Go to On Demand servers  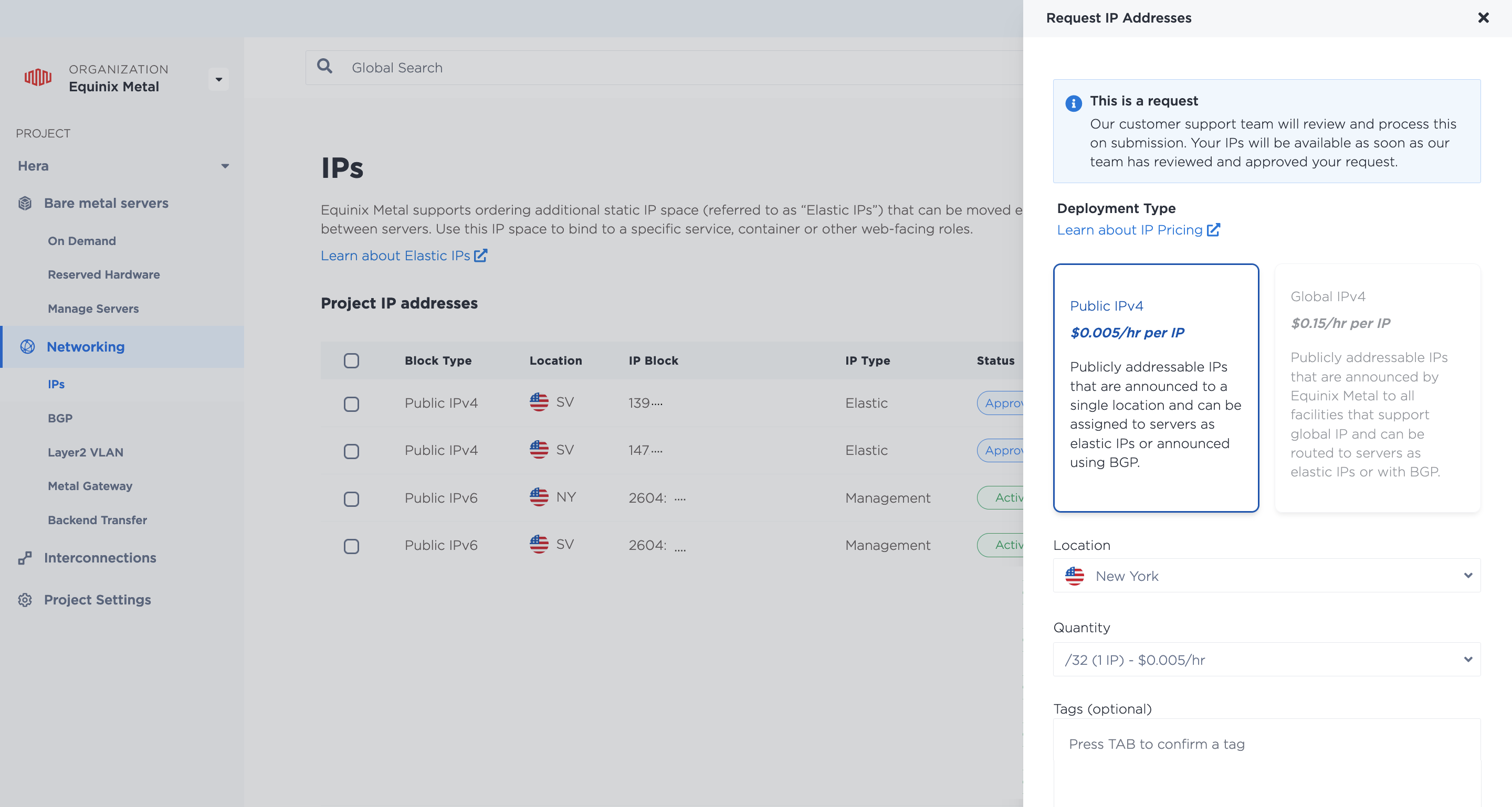(x=82, y=241)
